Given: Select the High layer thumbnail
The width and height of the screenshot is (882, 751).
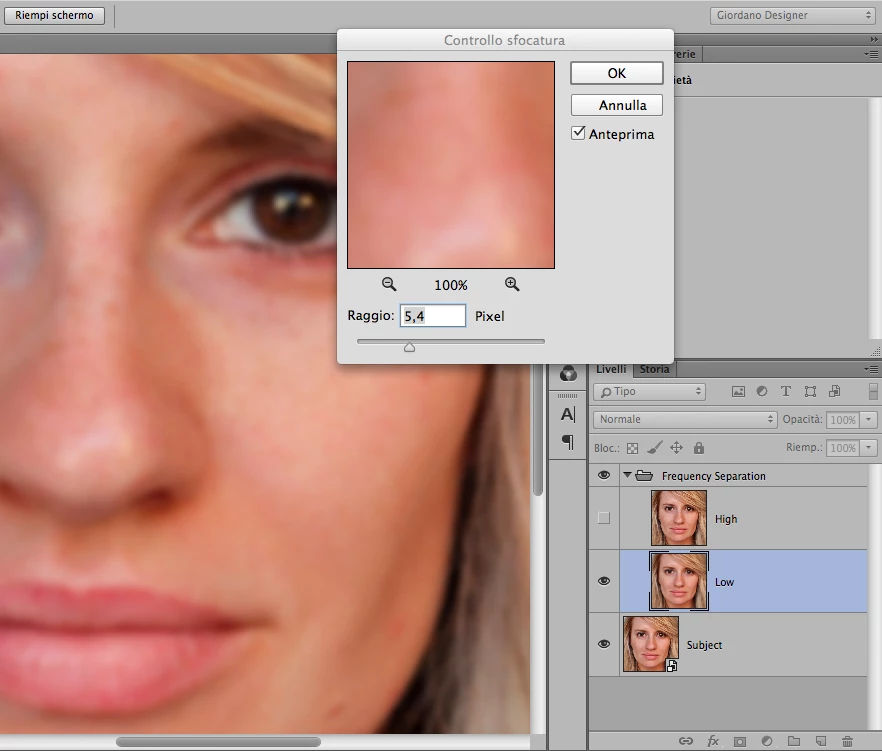Looking at the screenshot, I should pos(679,518).
